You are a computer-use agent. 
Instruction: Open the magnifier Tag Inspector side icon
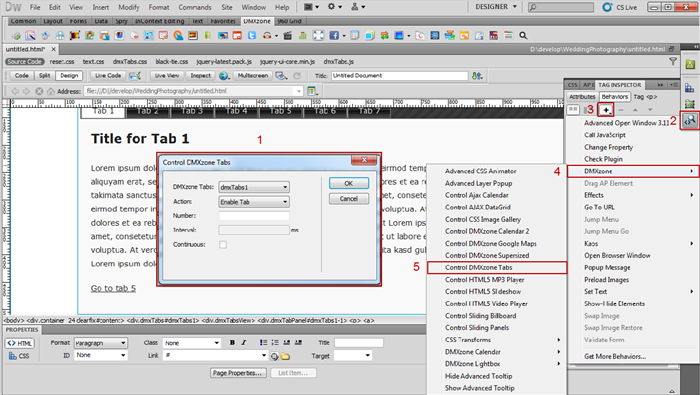(690, 120)
